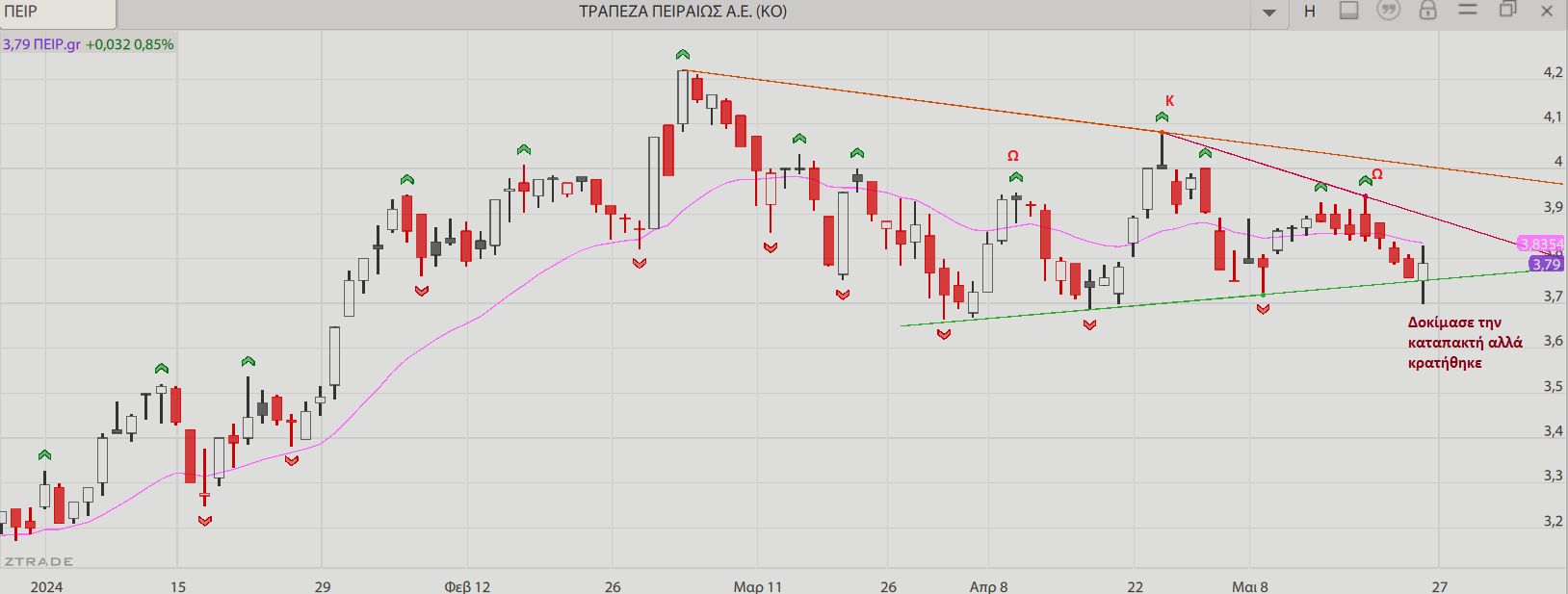This screenshot has height=594, width=1568.
Task: Close the chart window with the X icon
Action: click(1548, 11)
